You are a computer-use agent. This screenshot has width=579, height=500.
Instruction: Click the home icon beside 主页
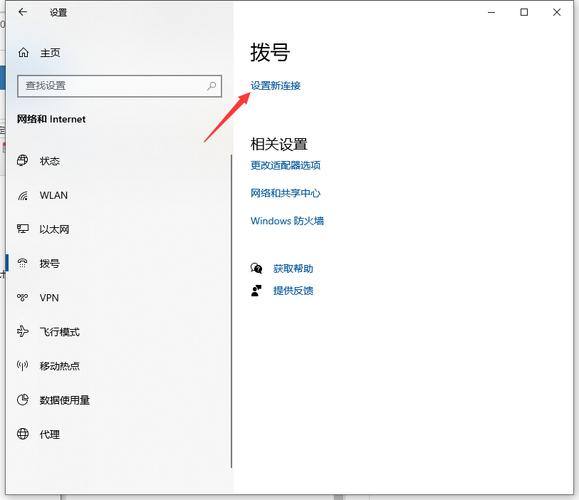coord(23,52)
